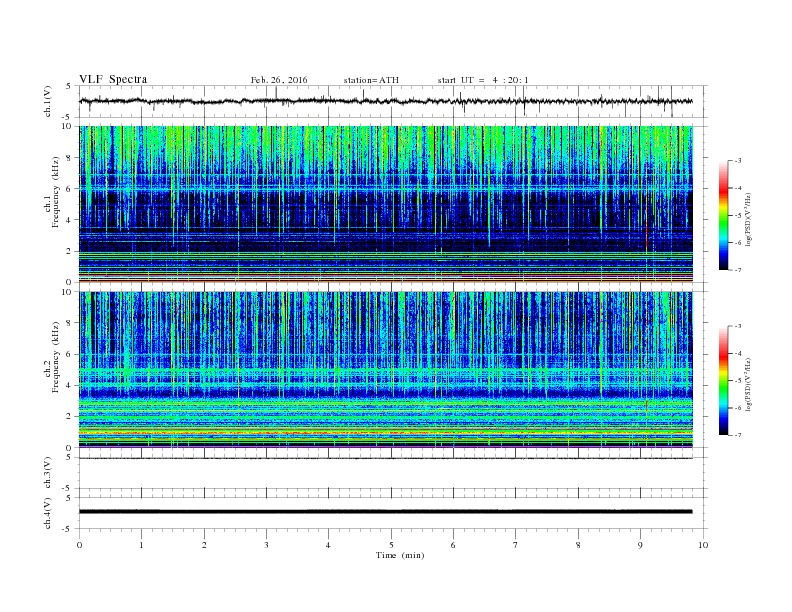The width and height of the screenshot is (792, 612).
Task: Click the 'ch.3(V)' axis label
Action: coord(48,473)
